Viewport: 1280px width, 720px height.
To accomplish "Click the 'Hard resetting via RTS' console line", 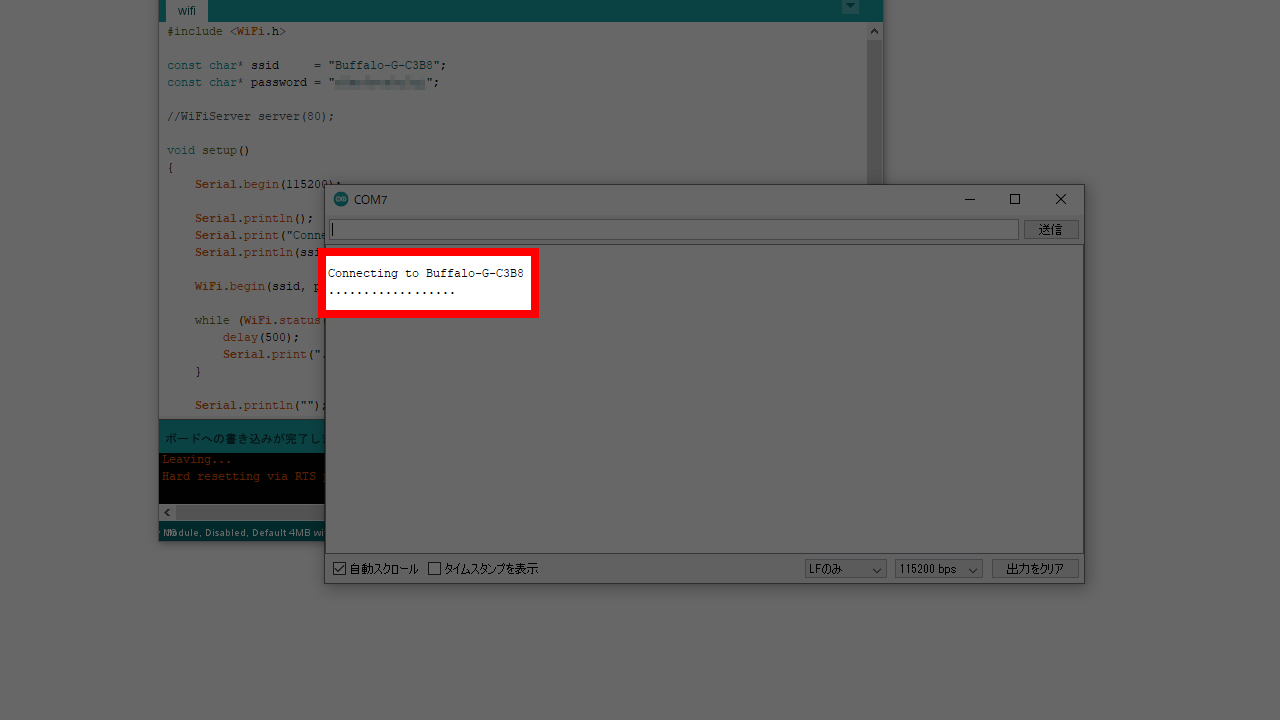I will (238, 477).
